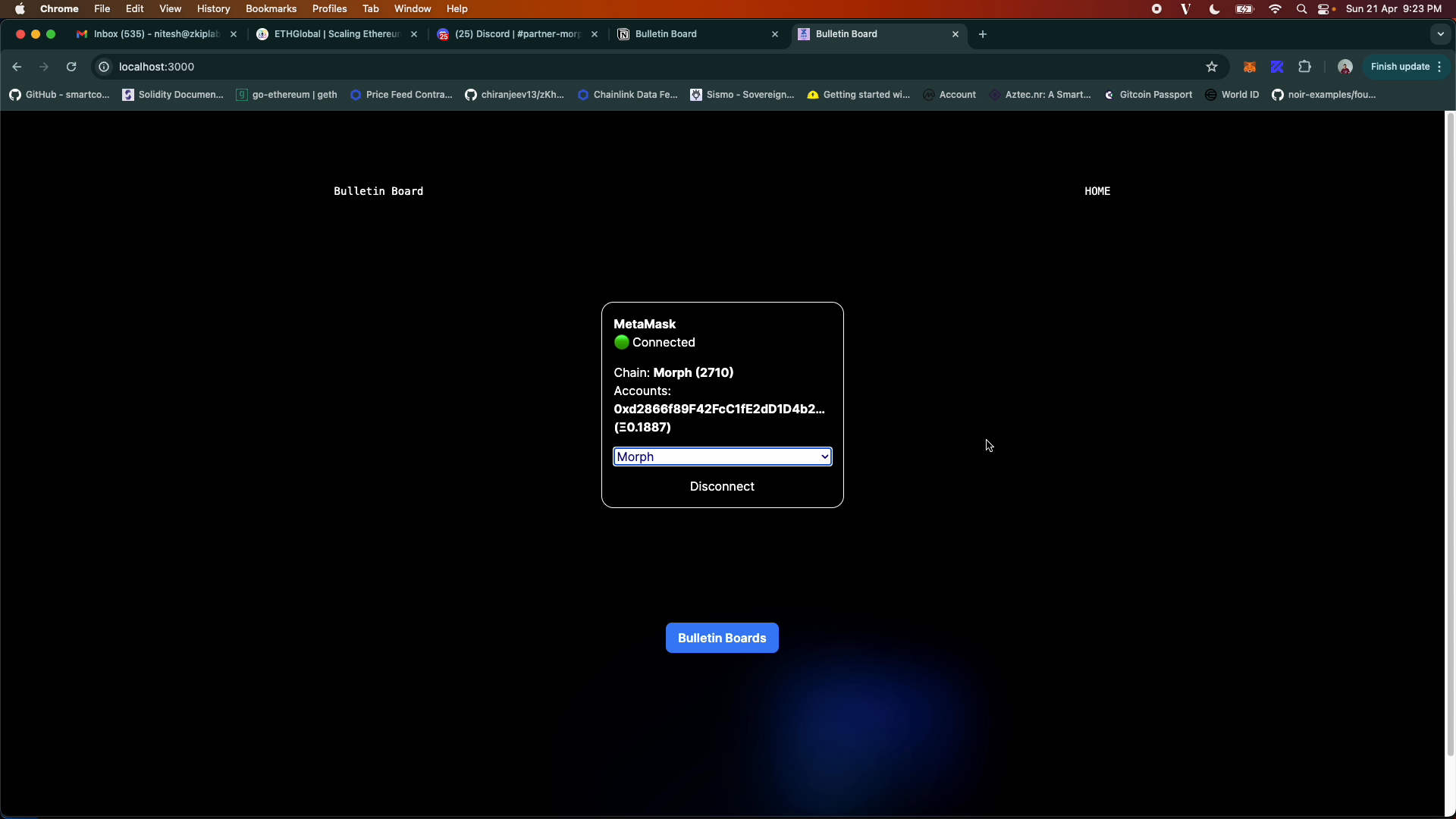
Task: Open the chiranjeev13/zKh... bookmark
Action: pos(515,95)
